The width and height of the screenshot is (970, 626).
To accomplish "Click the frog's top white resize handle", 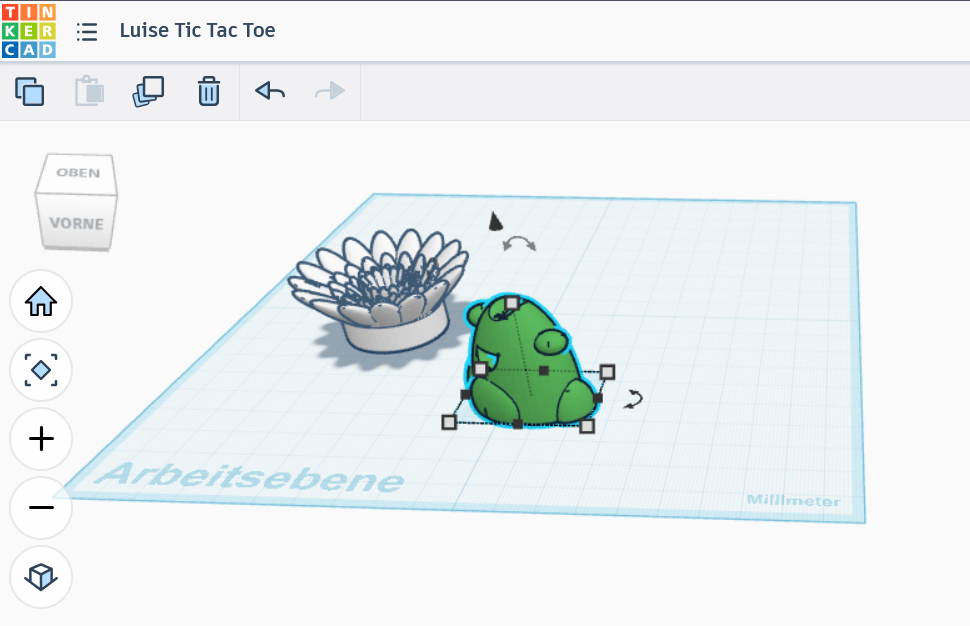I will 512,302.
